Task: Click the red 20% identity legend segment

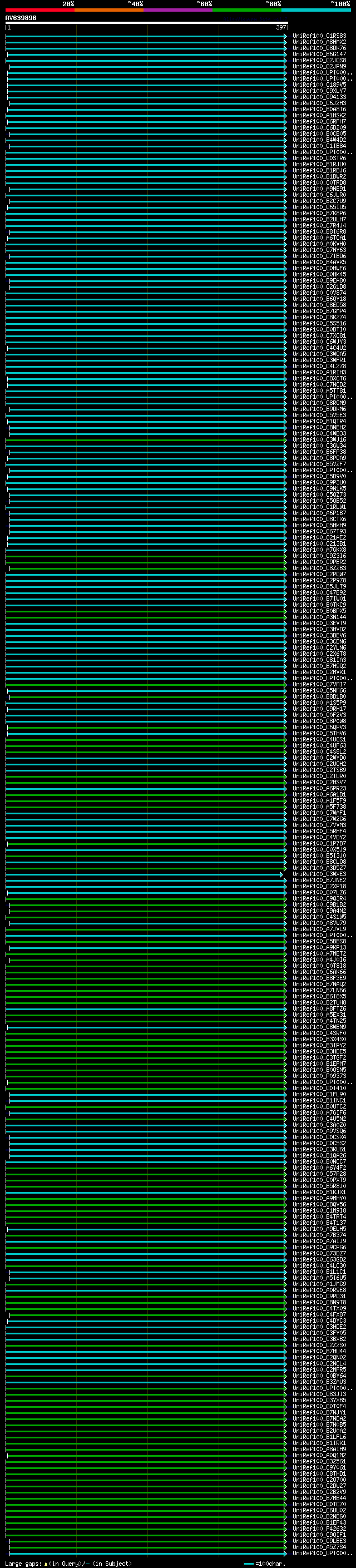Action: tap(39, 10)
